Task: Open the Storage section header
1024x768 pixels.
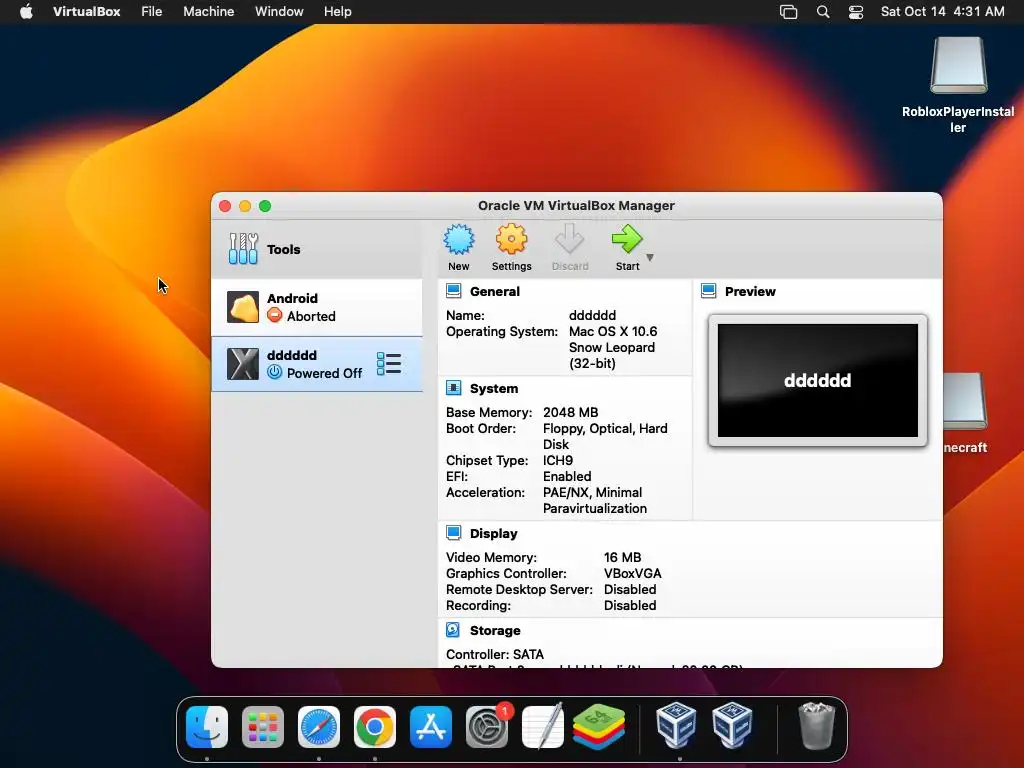Action: coord(495,630)
